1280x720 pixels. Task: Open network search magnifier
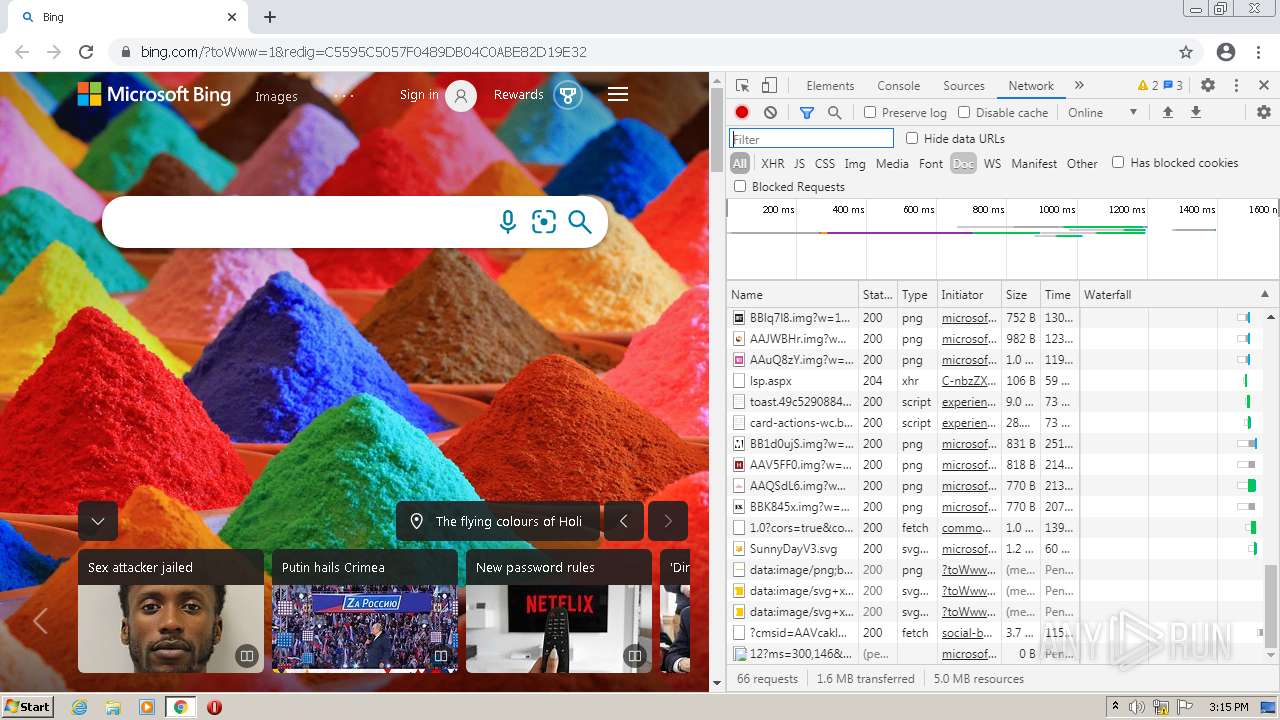click(x=835, y=113)
